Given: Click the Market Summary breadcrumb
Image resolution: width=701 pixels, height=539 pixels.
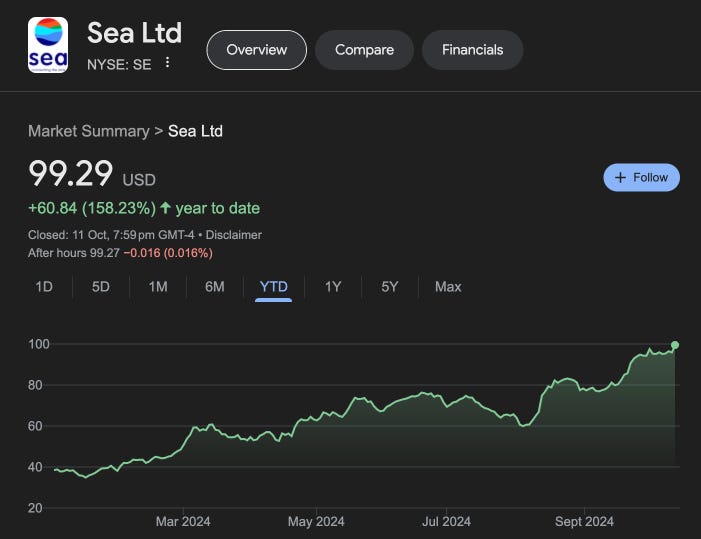Looking at the screenshot, I should coord(88,131).
